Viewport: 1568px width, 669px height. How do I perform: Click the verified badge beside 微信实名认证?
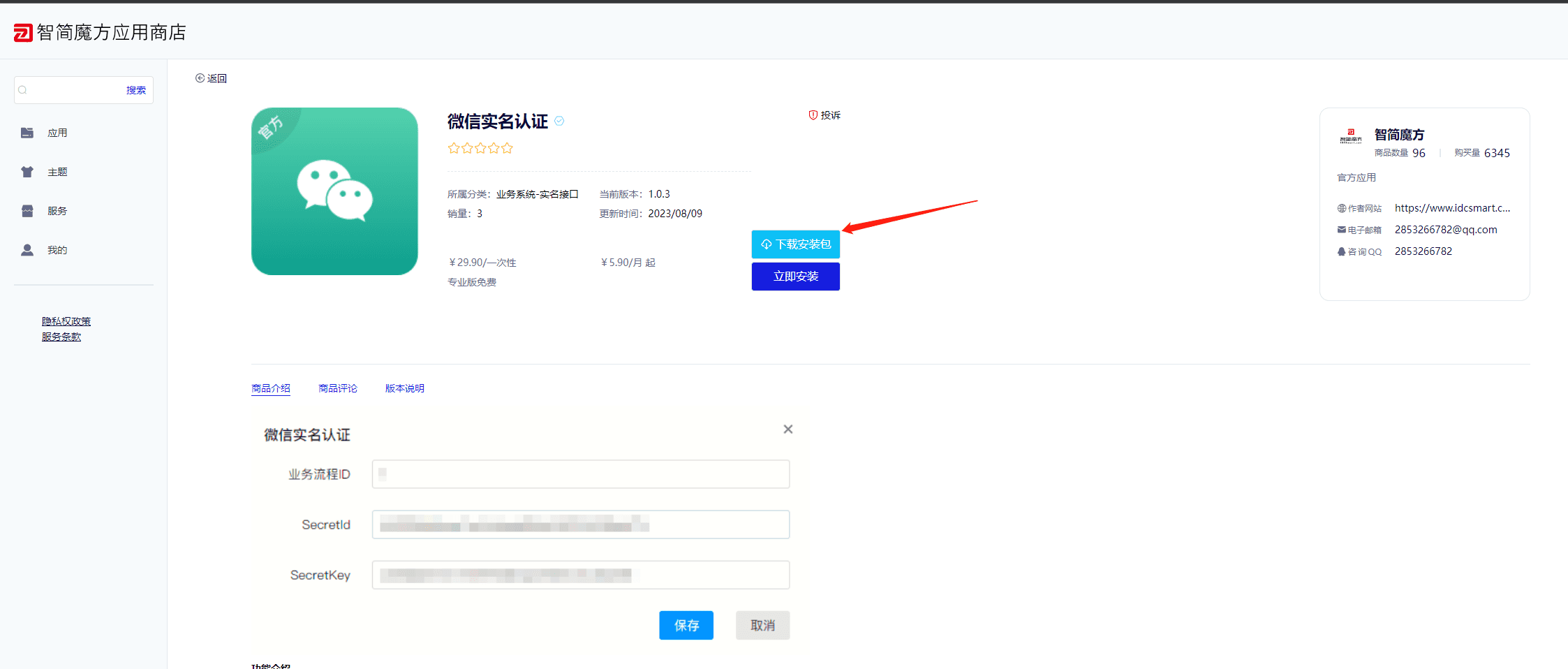(559, 122)
